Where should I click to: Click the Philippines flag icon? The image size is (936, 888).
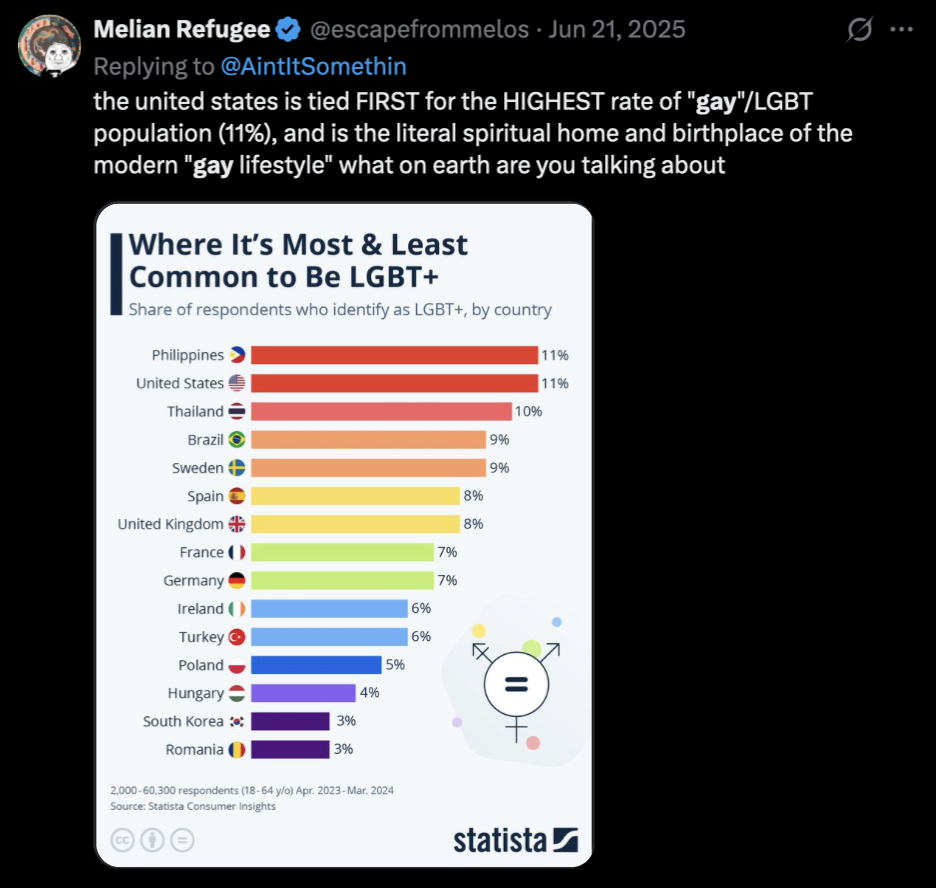(x=239, y=353)
